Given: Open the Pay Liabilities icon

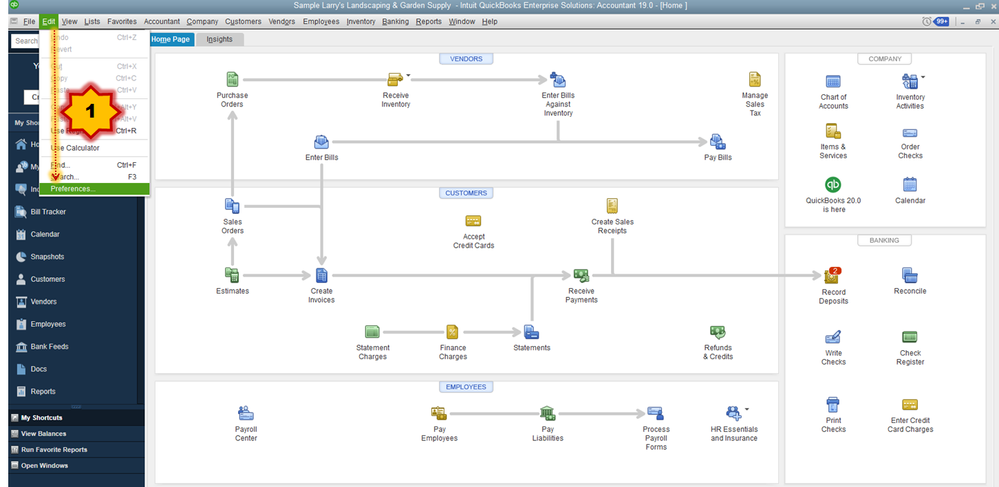Looking at the screenshot, I should pos(547,413).
